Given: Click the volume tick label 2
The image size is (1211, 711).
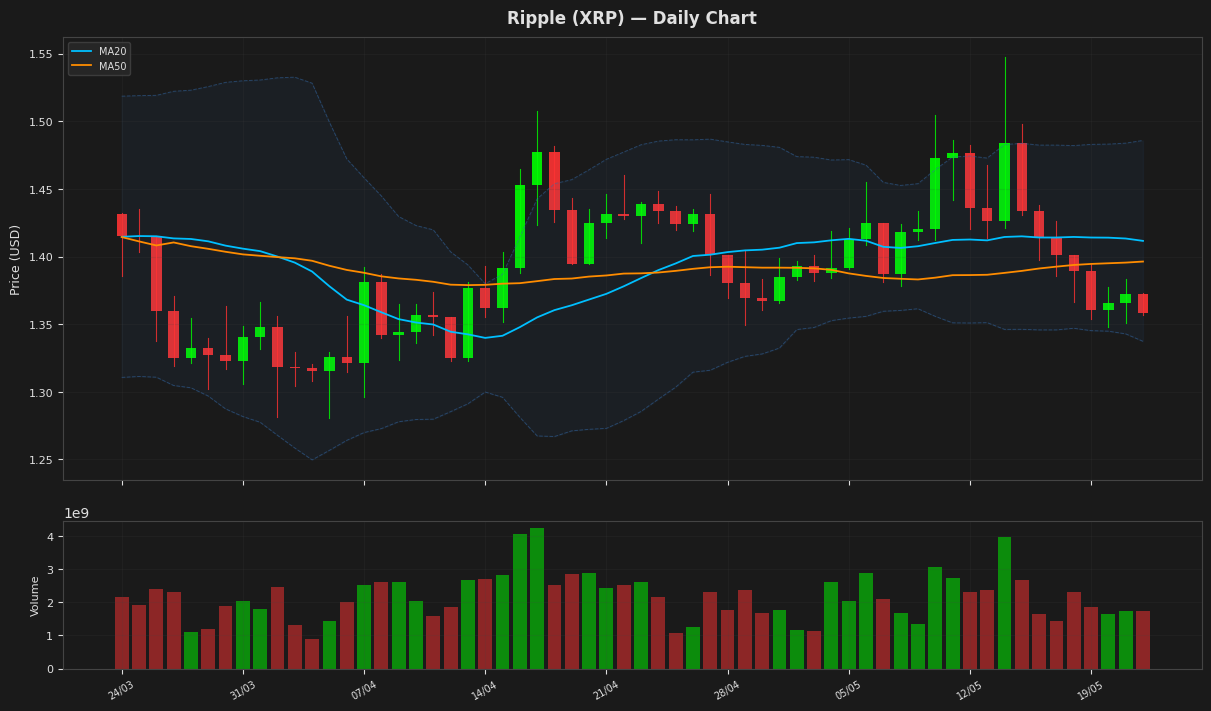Looking at the screenshot, I should point(50,603).
